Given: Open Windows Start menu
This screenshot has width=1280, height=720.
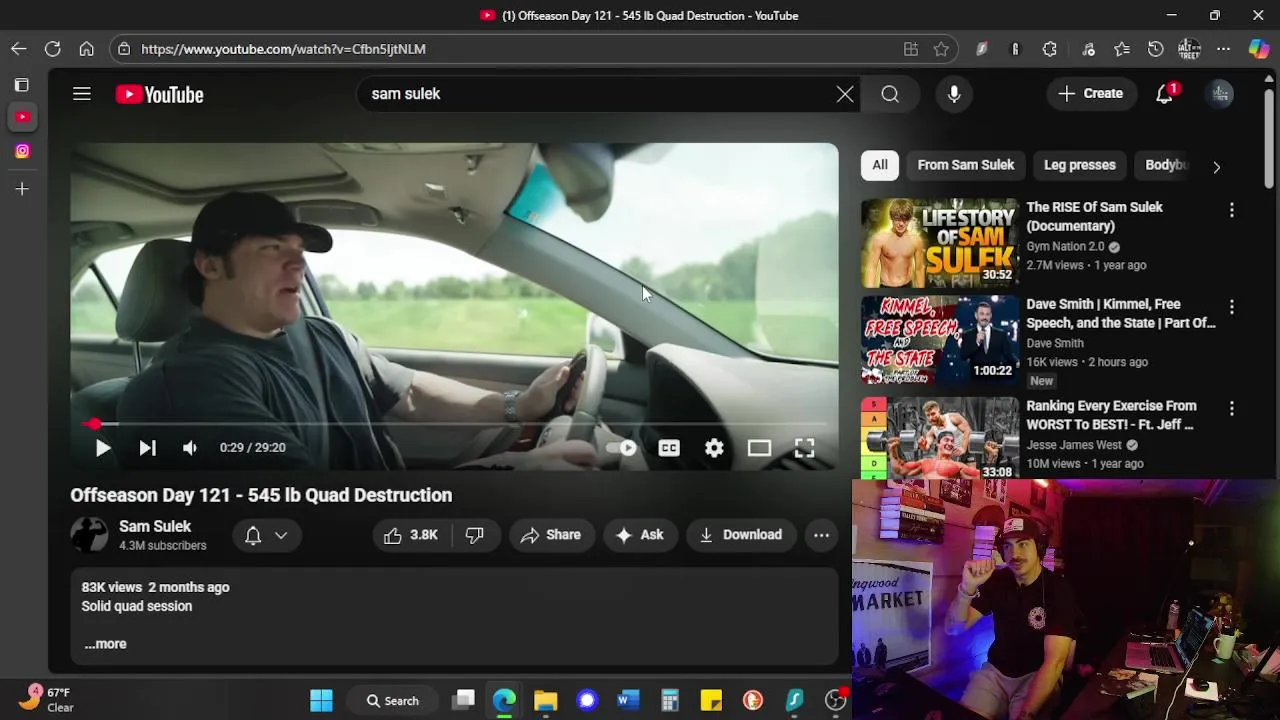Looking at the screenshot, I should [321, 700].
